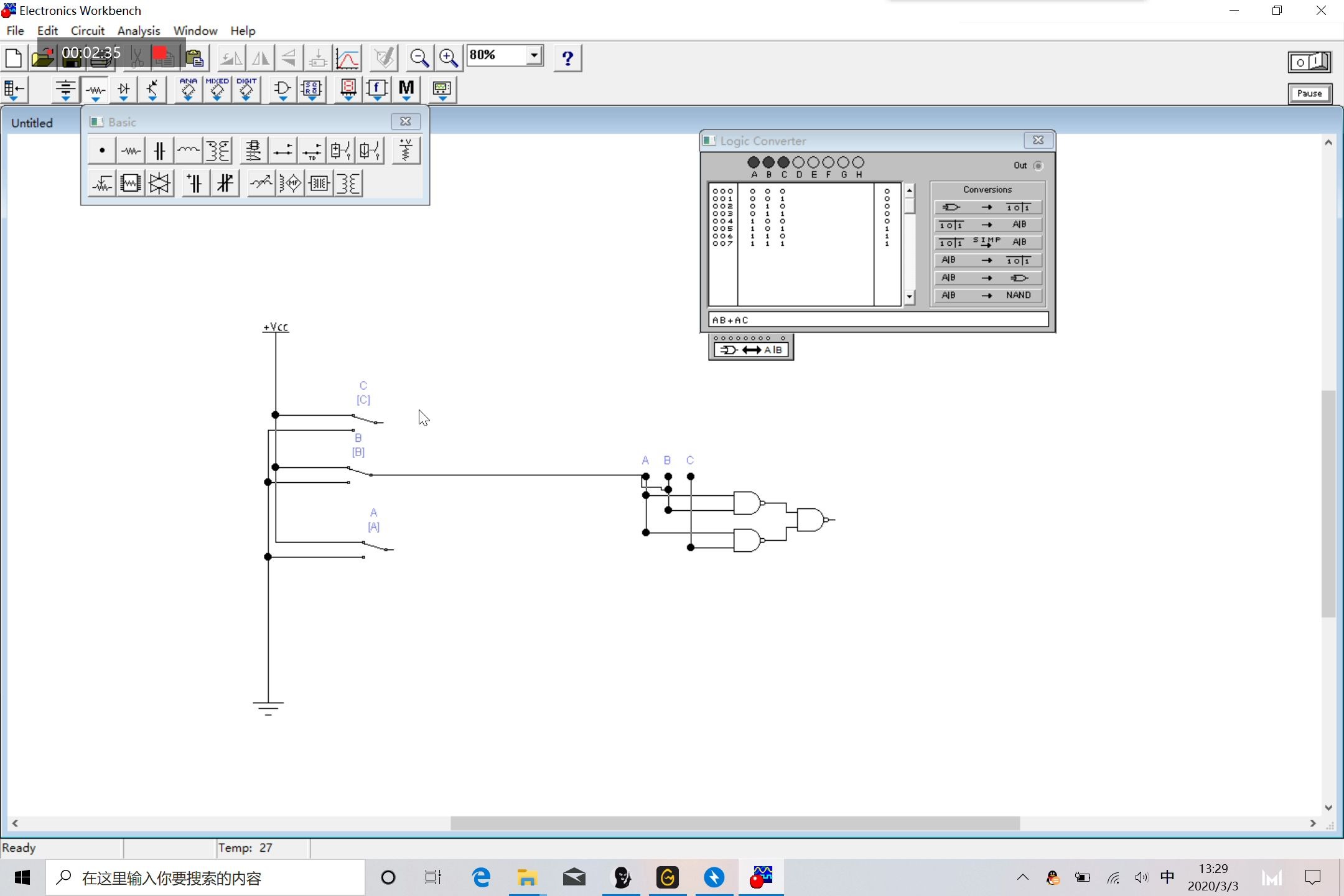1344x896 pixels.
Task: Pick the time-delay switch in the Basic panel
Action: pyautogui.click(x=312, y=151)
